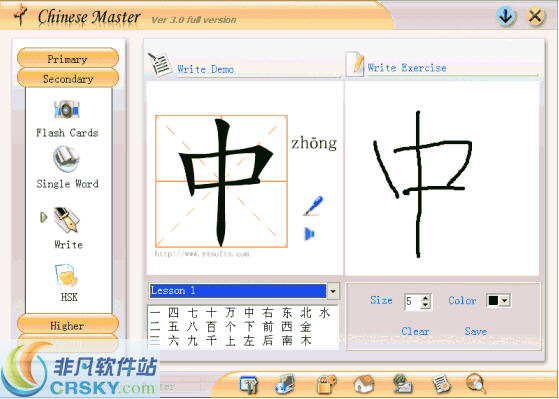Select the character 下 in lesson list

coord(249,327)
